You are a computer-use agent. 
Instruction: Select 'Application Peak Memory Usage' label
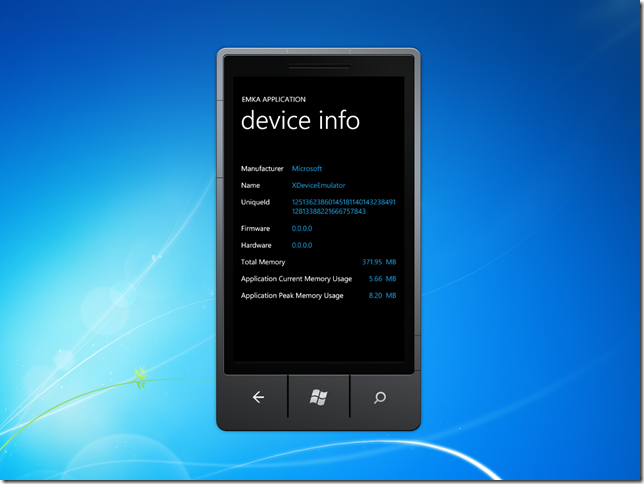click(292, 296)
